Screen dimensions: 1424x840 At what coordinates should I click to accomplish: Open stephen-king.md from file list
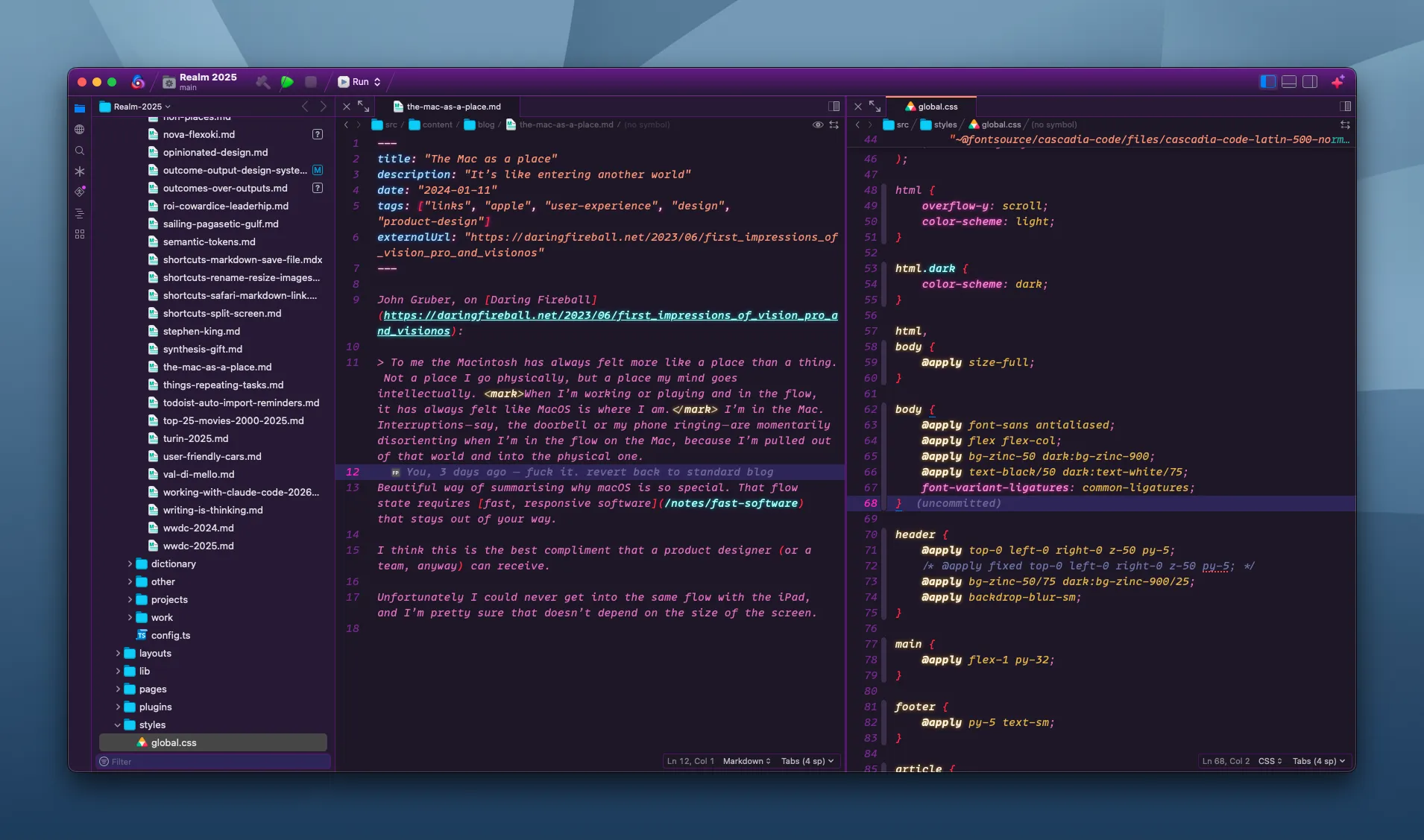201,332
